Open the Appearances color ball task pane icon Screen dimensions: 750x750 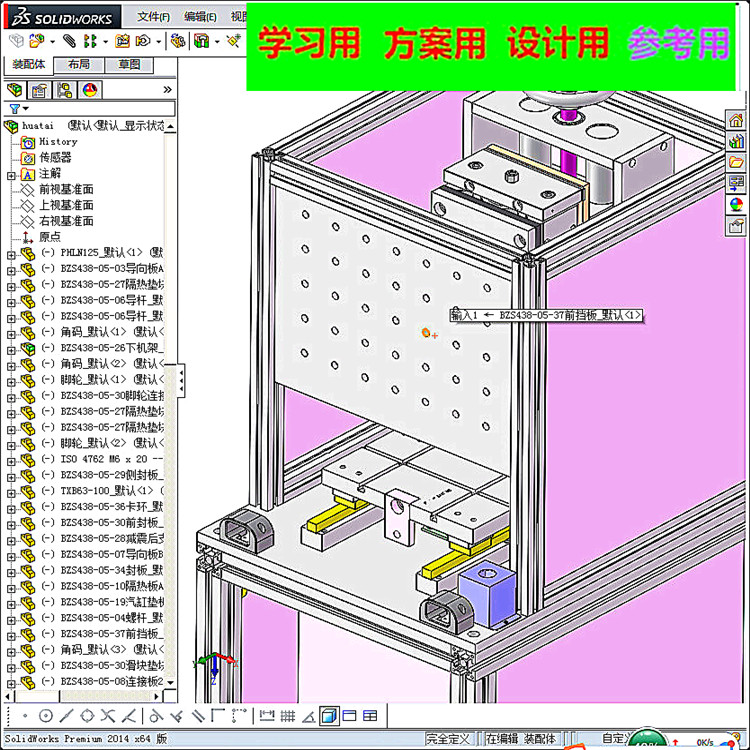coord(736,204)
